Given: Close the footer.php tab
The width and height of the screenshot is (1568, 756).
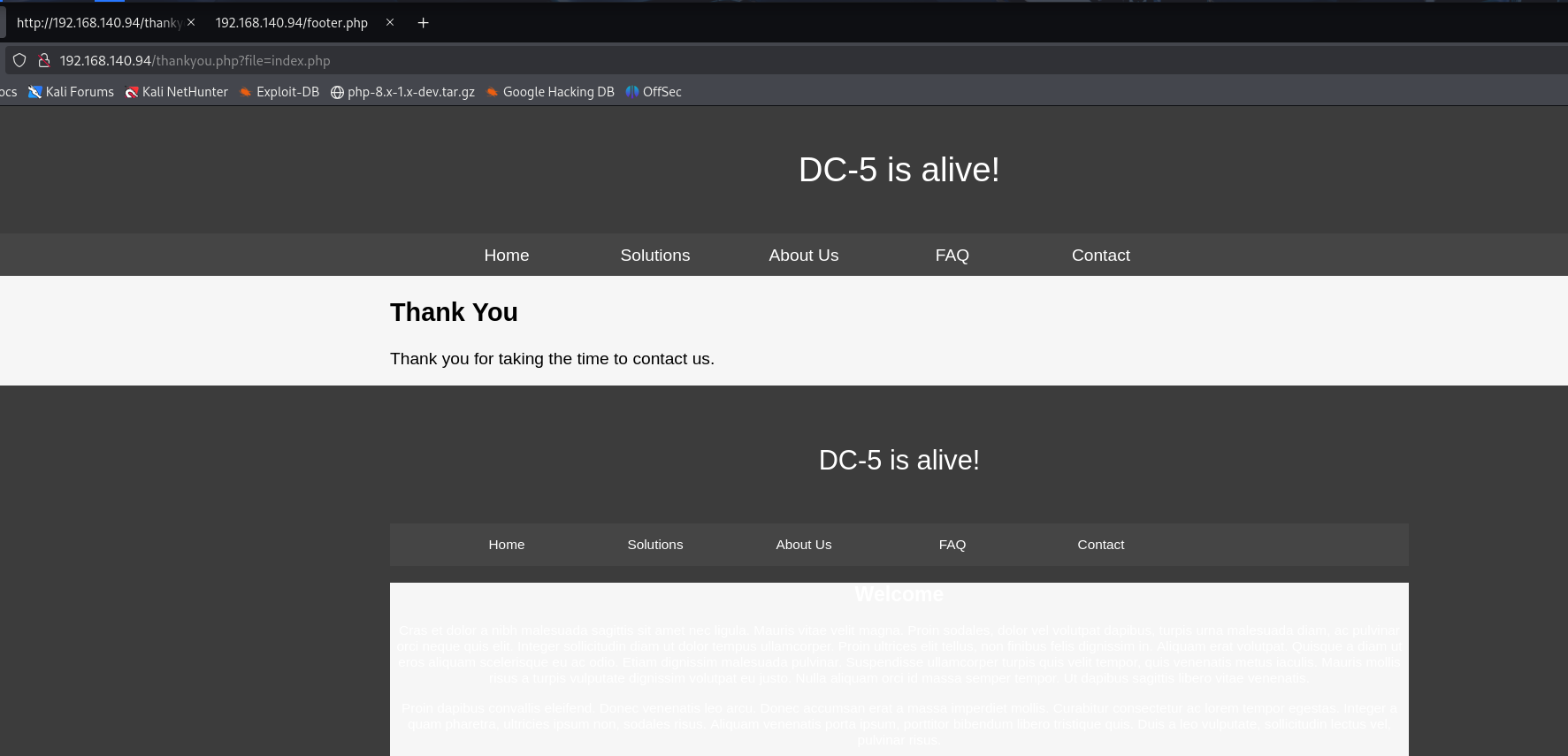Looking at the screenshot, I should pyautogui.click(x=390, y=23).
